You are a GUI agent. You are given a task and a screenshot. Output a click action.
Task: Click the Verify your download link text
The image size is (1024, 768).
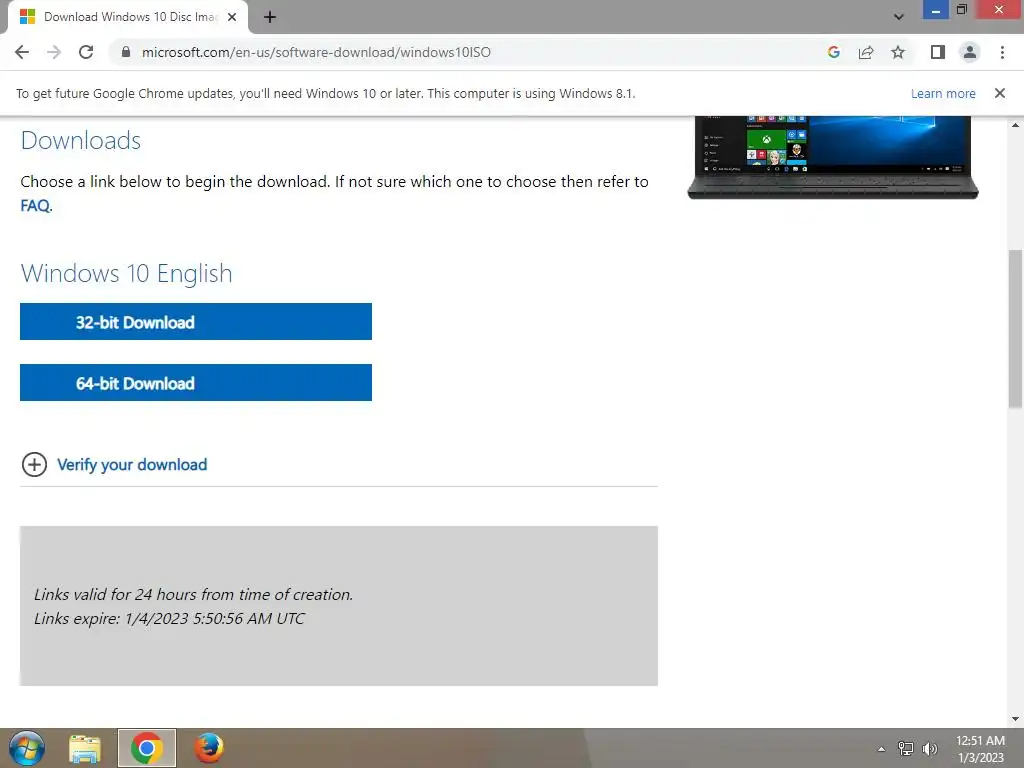132,464
